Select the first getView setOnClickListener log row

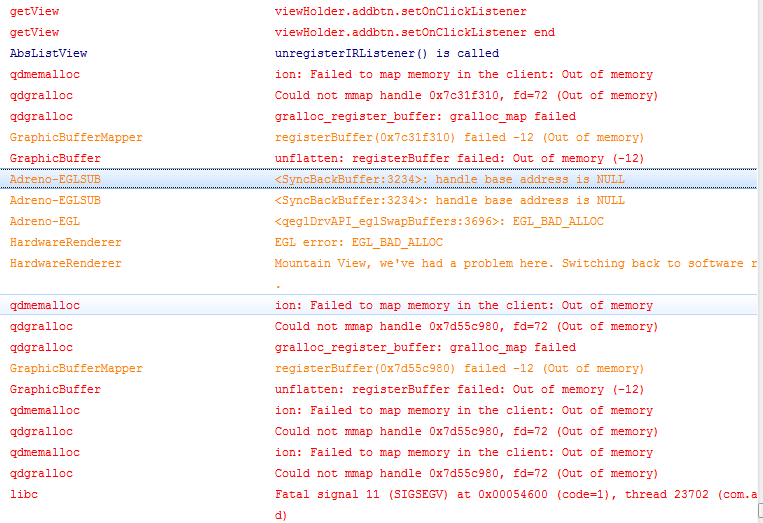400,11
